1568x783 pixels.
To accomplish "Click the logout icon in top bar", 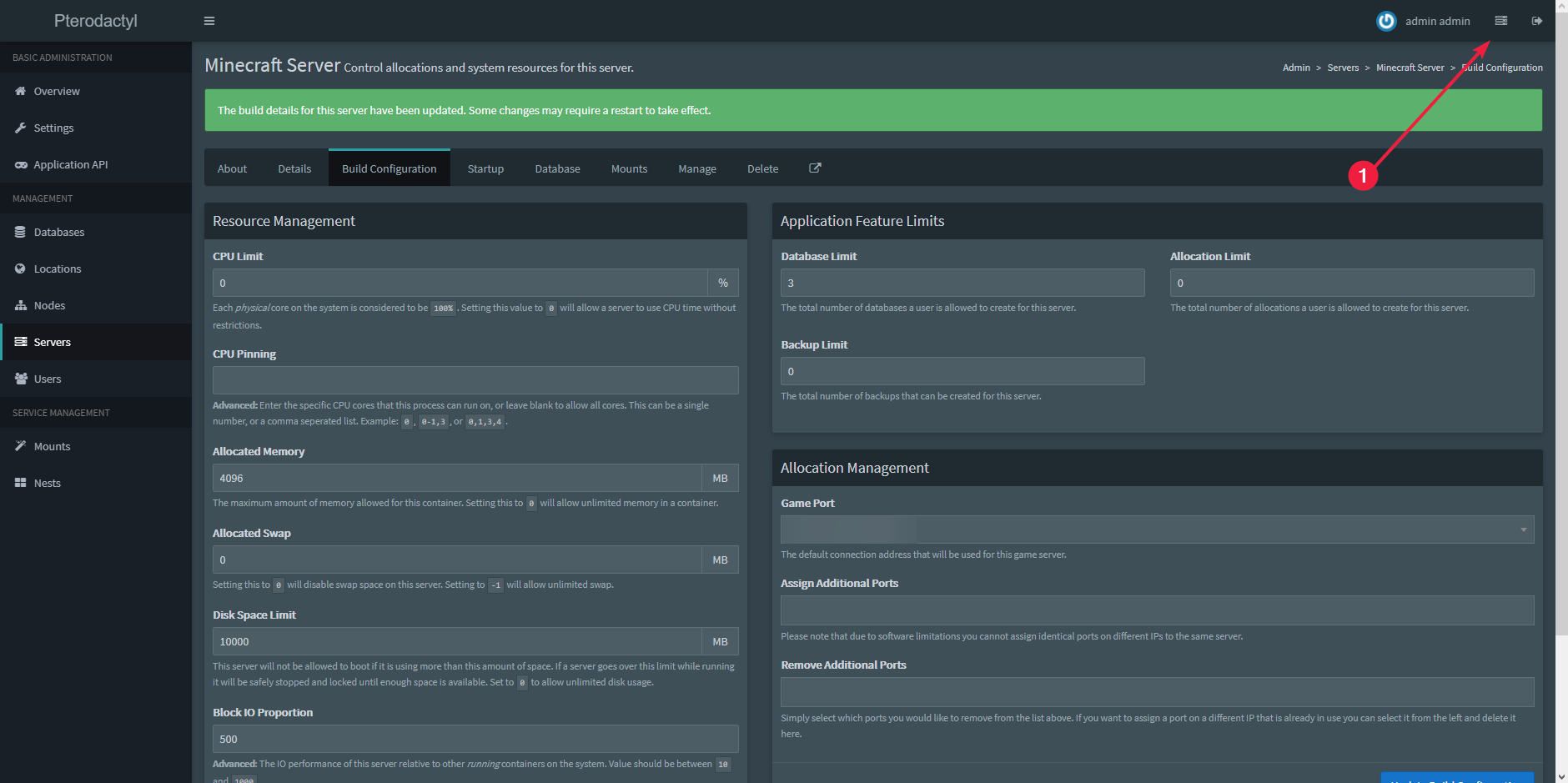I will click(1537, 21).
